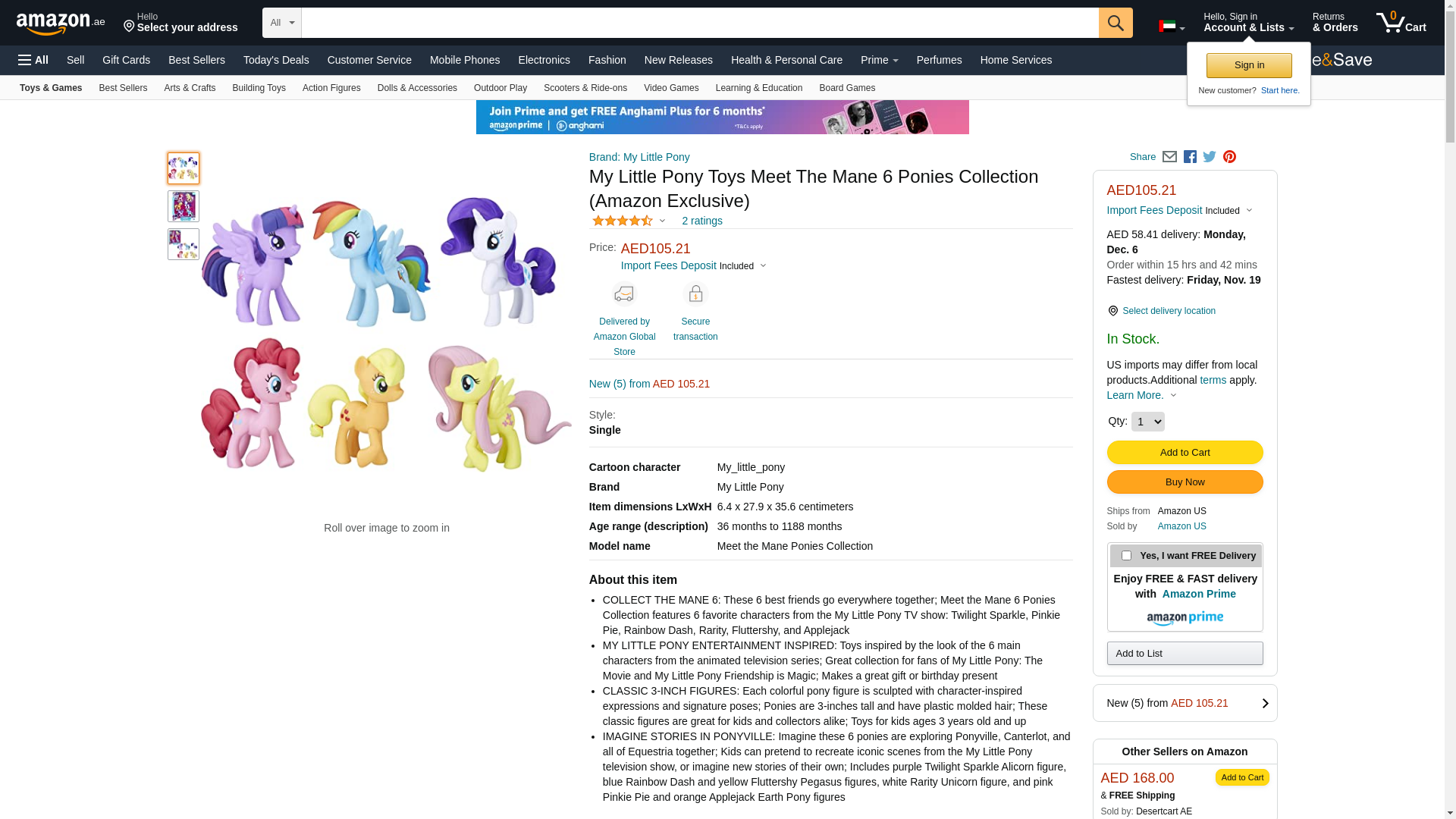
Task: Click the Amazon.ae logo
Action: 61,24
